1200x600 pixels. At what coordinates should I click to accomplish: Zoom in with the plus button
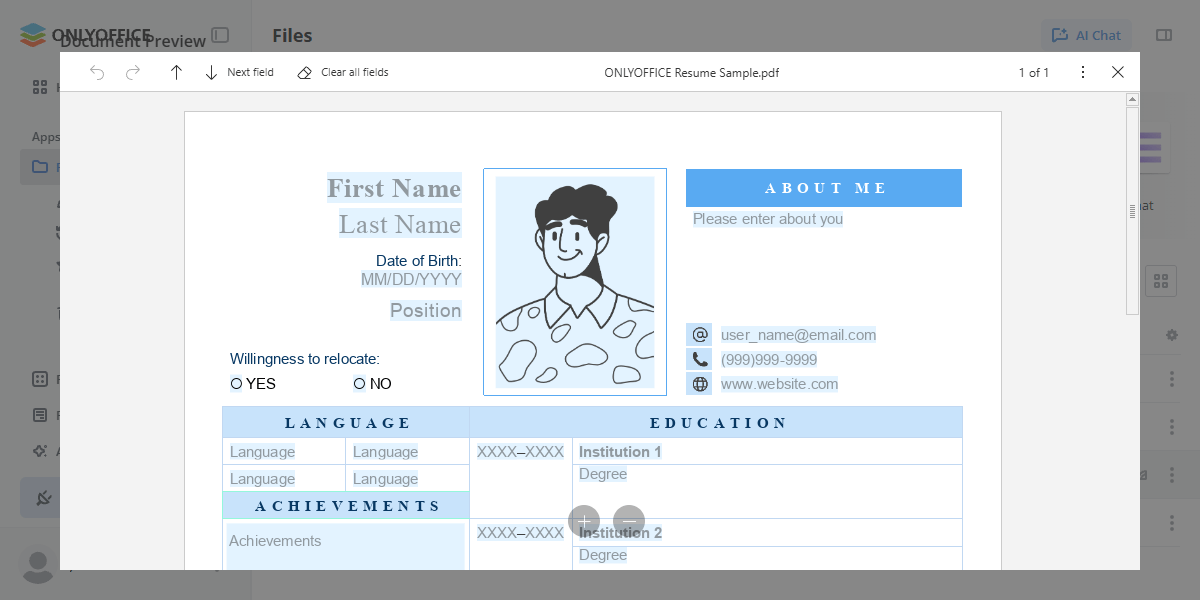(584, 521)
